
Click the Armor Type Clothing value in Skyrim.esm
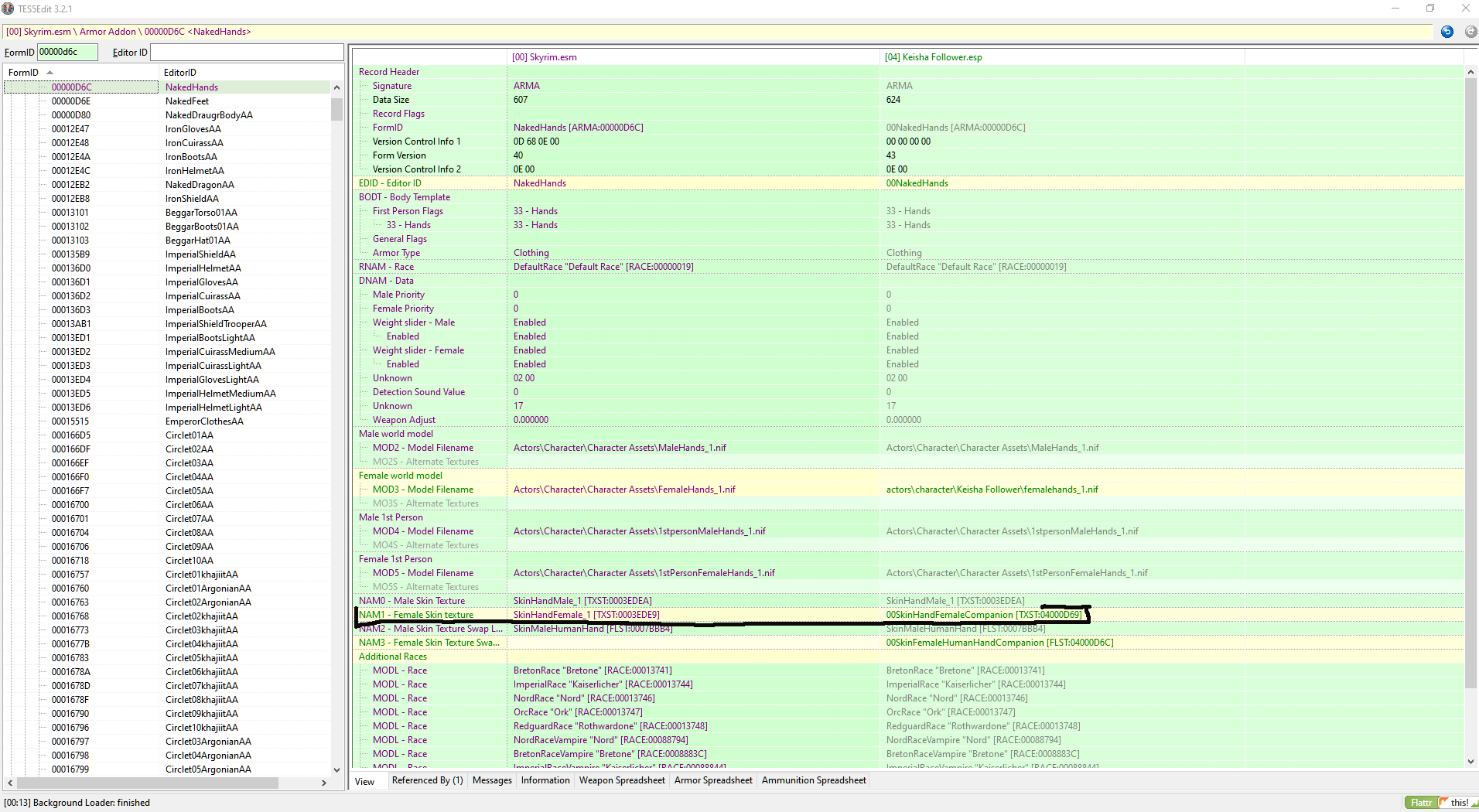[x=531, y=253]
